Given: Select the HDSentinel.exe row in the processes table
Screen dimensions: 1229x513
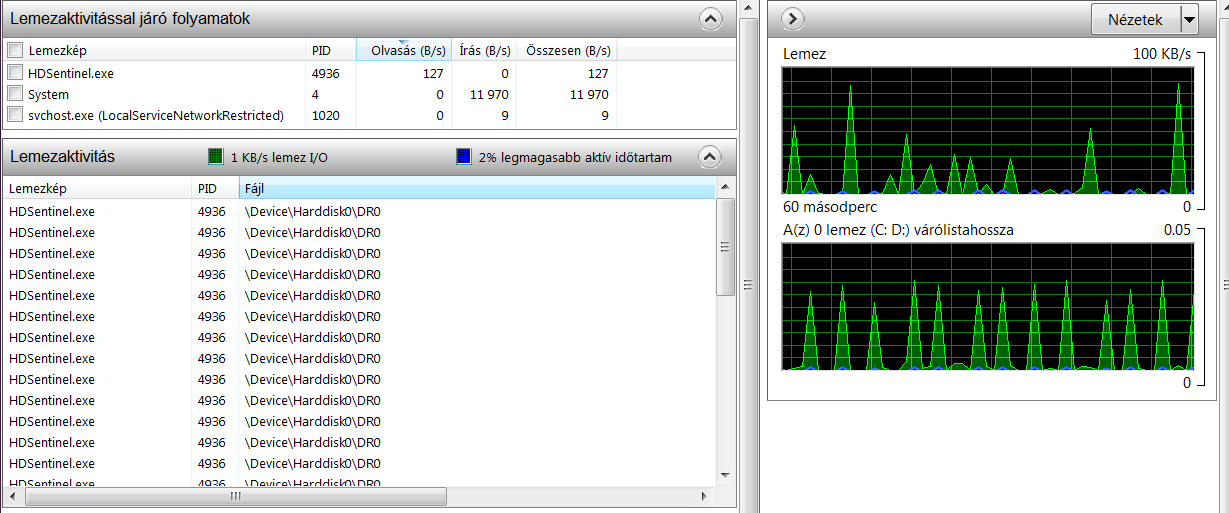Looking at the screenshot, I should [369, 72].
